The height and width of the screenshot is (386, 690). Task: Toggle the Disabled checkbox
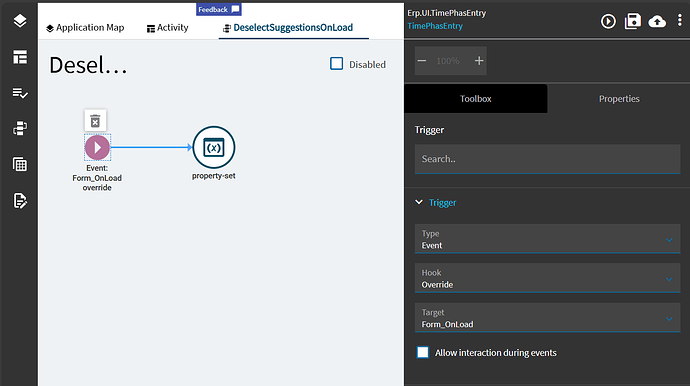337,64
